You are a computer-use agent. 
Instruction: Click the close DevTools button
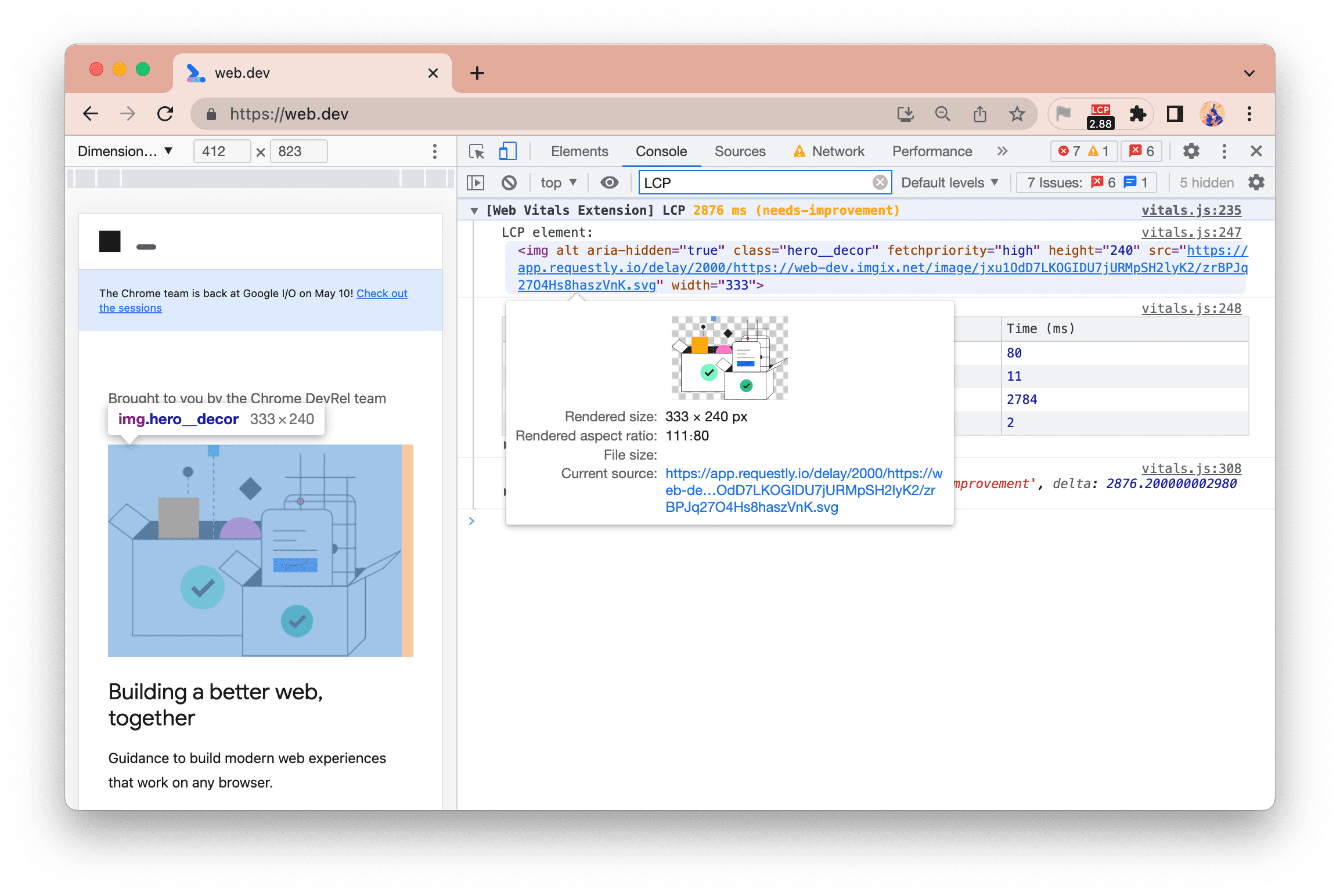[1257, 151]
